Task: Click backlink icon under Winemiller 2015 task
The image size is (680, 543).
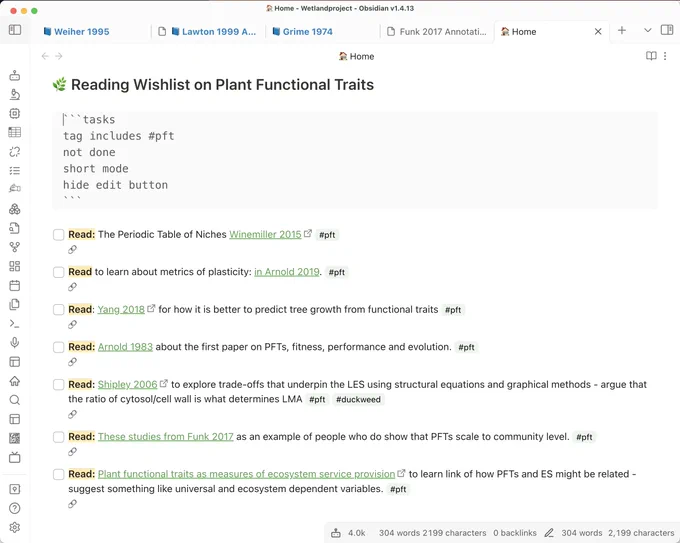Action: coord(72,249)
